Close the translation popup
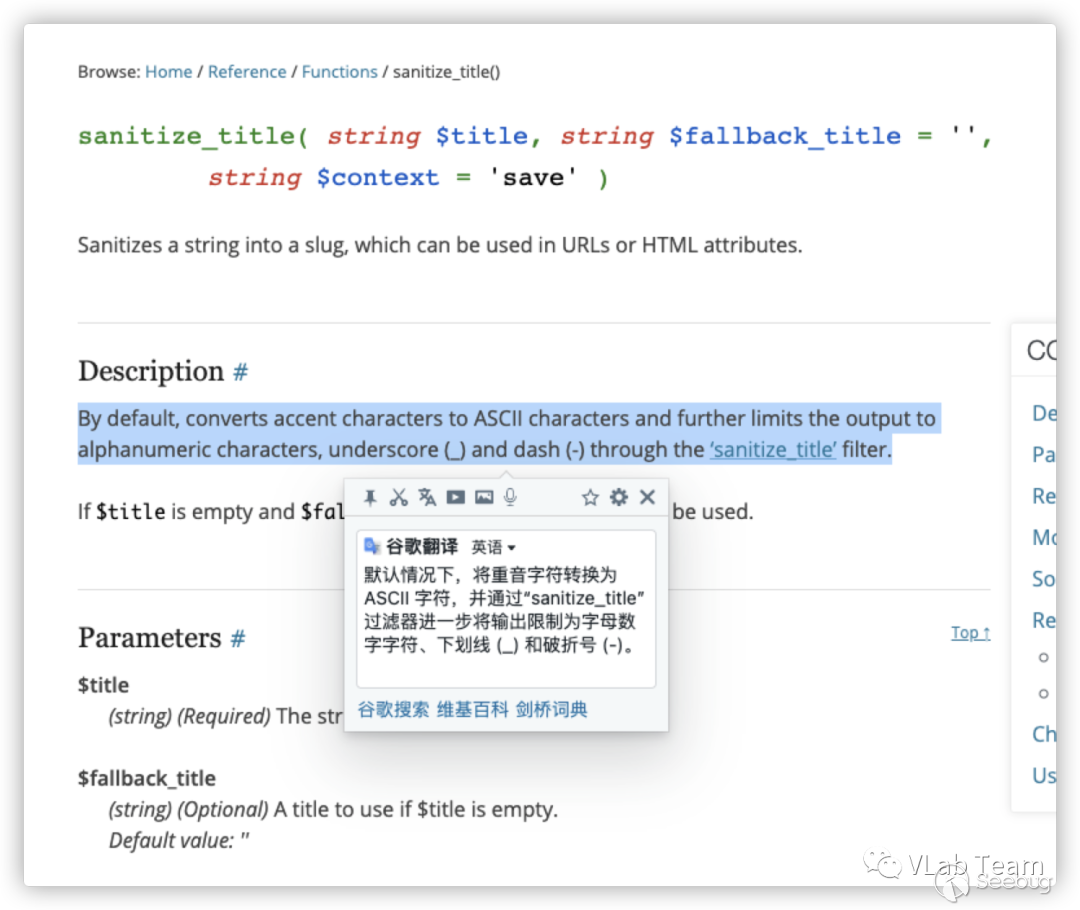Screen dimensions: 1080x910 (647, 497)
